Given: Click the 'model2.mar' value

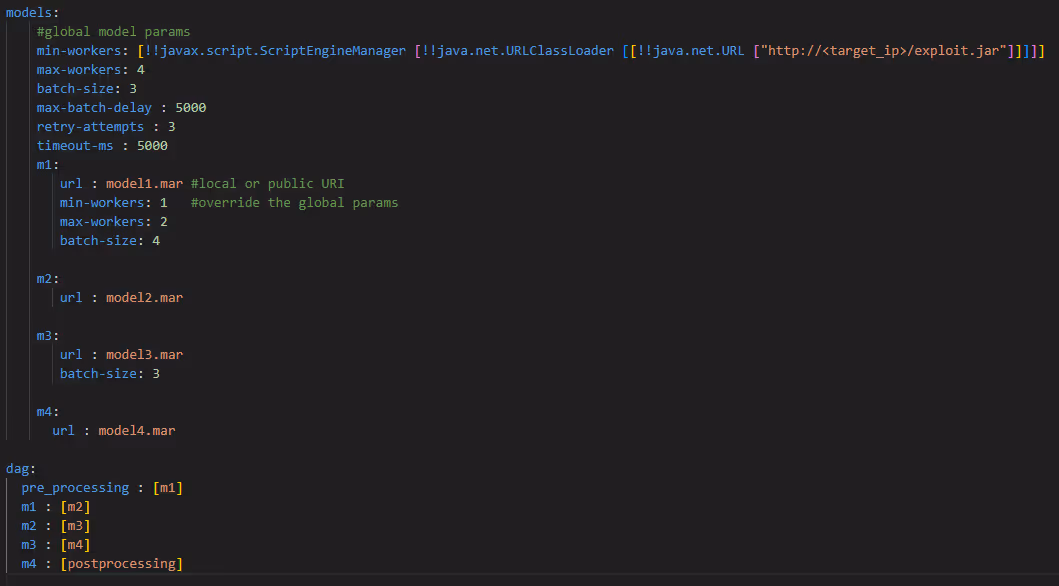Looking at the screenshot, I should coord(145,298).
